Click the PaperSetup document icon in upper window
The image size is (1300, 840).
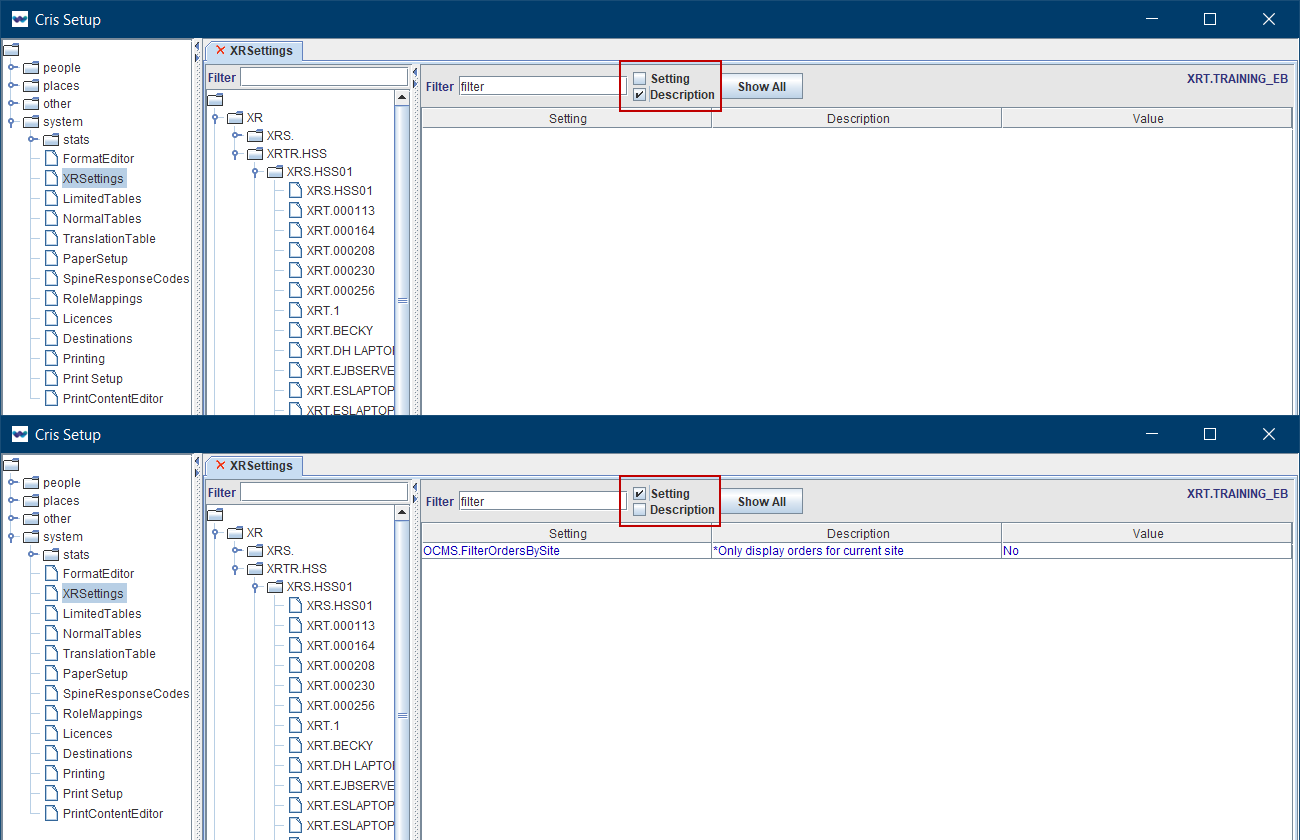(x=51, y=258)
